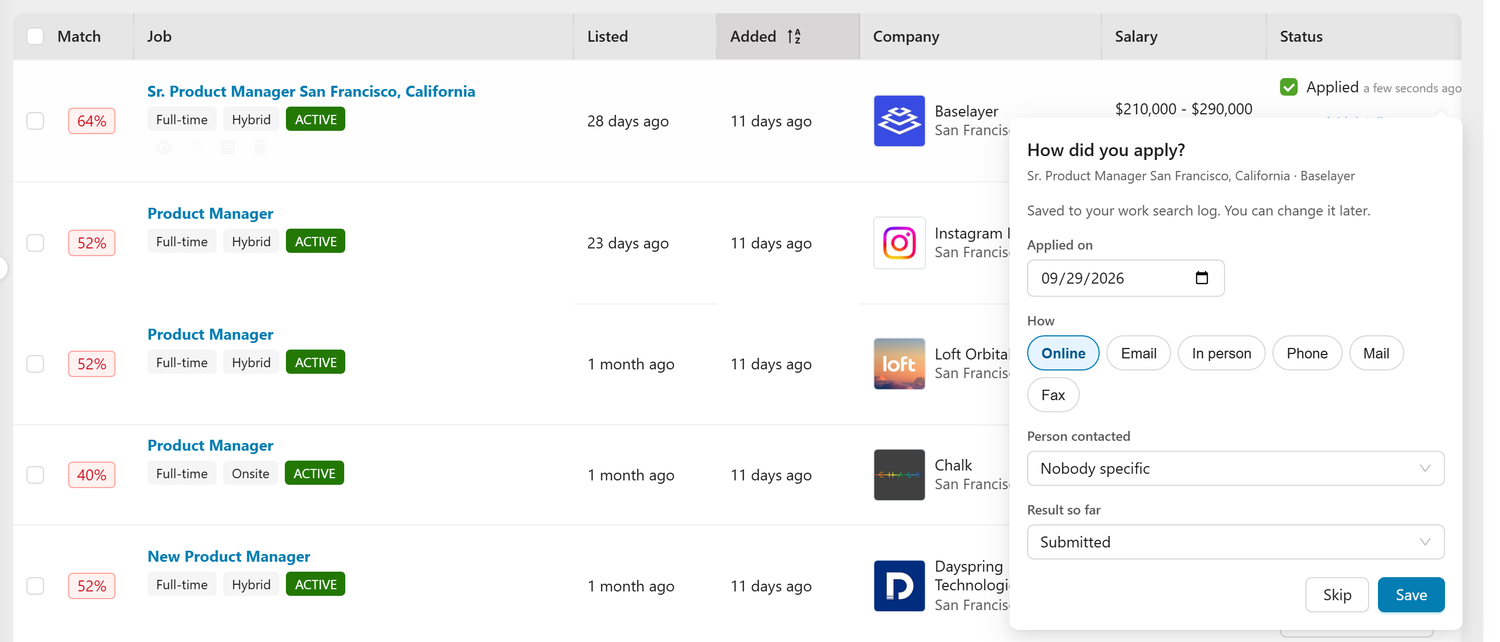Image resolution: width=1500 pixels, height=642 pixels.
Task: Check the New Product Manager row checkbox
Action: click(x=35, y=586)
